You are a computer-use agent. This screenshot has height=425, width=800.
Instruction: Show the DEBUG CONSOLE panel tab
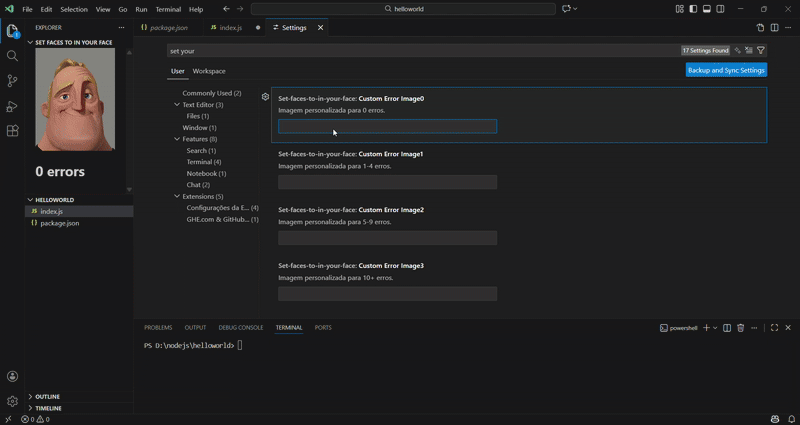(x=241, y=328)
